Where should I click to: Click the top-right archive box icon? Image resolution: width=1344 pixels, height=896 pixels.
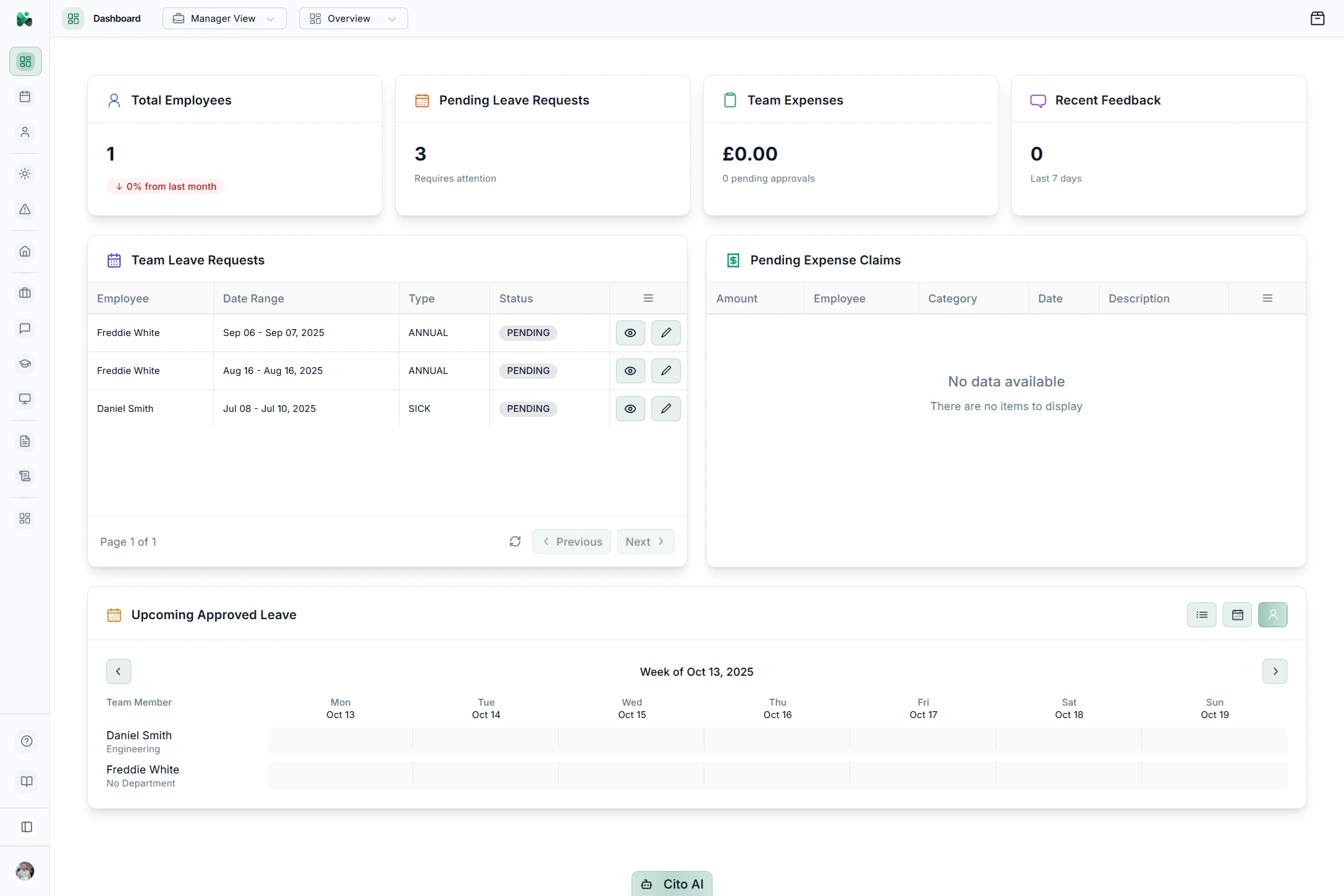point(1317,19)
